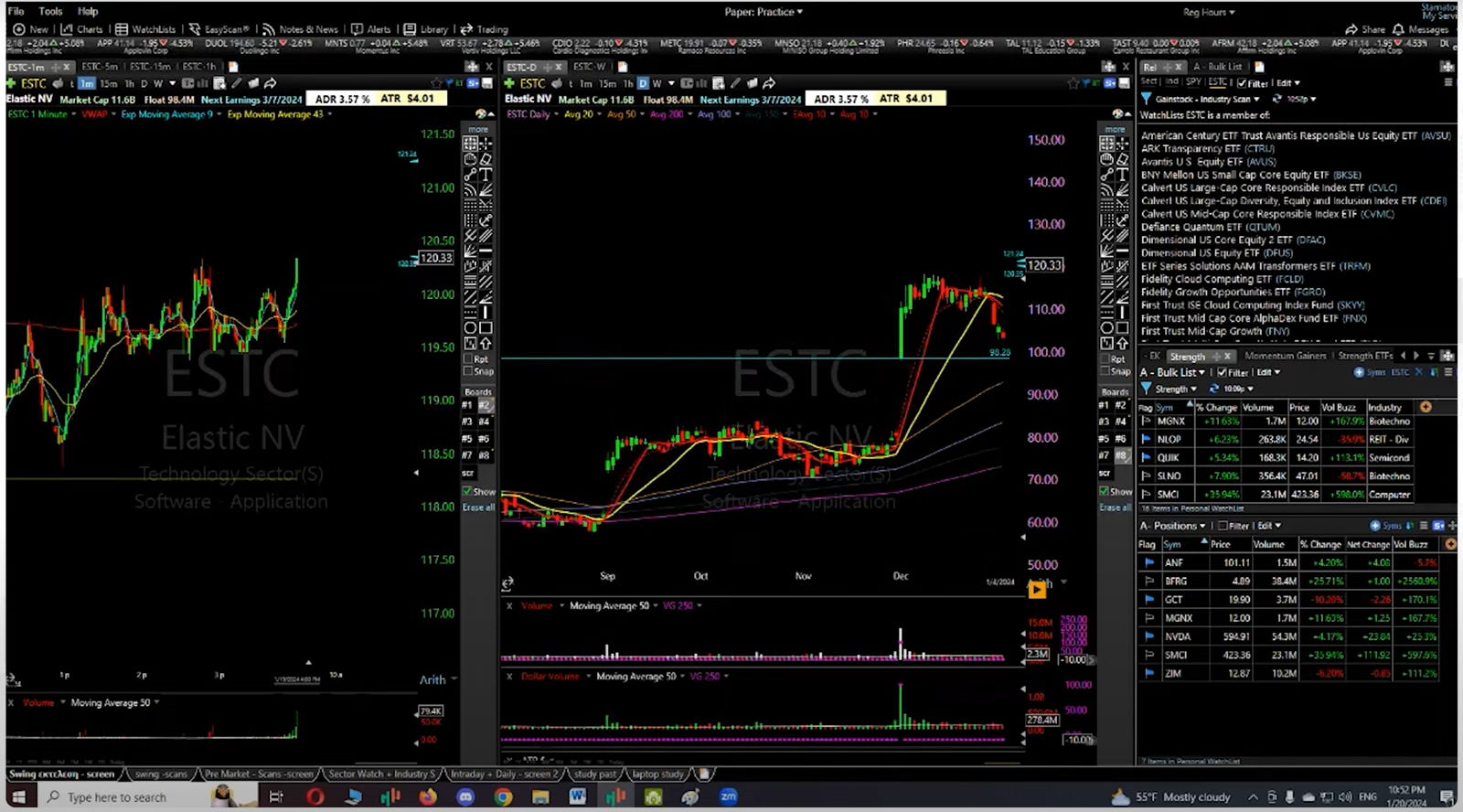Viewport: 1463px width, 812px height.
Task: Click the Share button
Action: [1365, 29]
